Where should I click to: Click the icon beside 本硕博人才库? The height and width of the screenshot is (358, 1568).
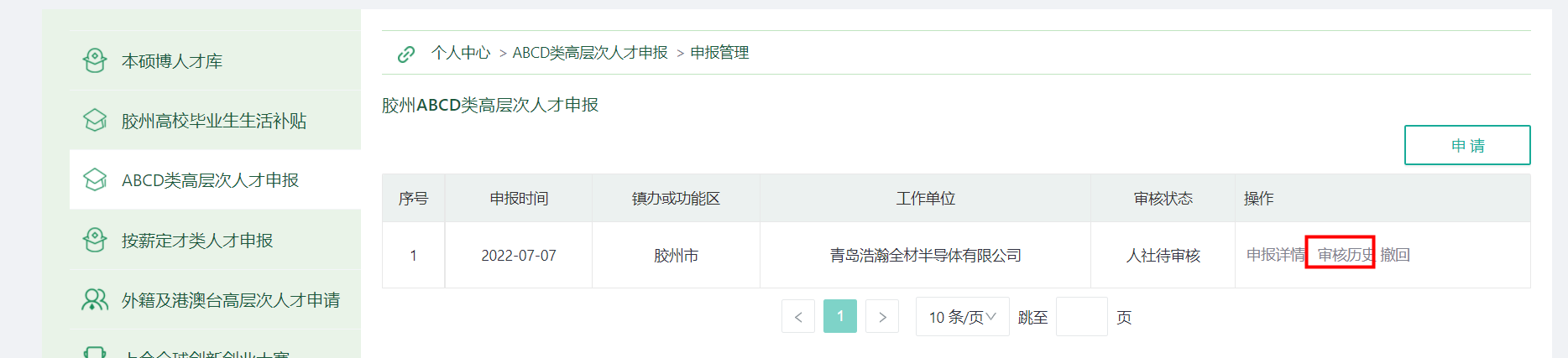[x=95, y=60]
